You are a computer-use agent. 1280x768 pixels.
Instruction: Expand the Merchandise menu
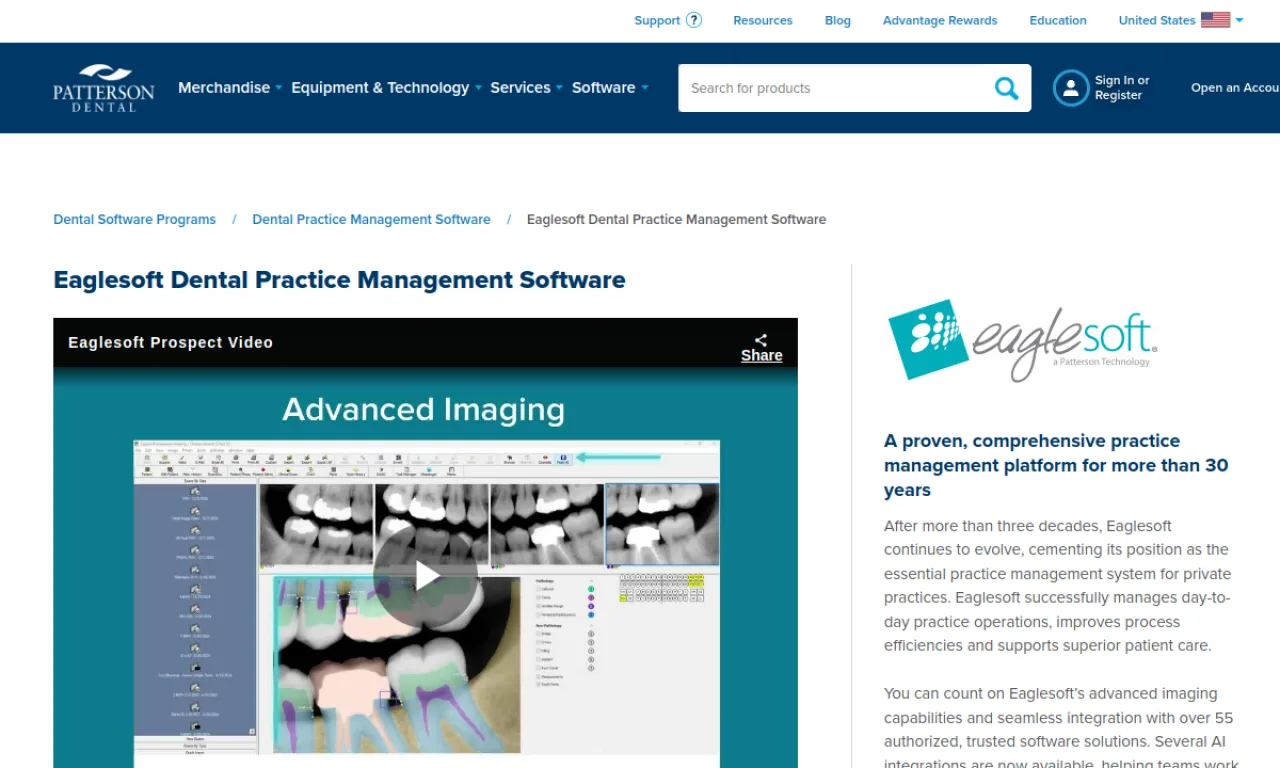(x=230, y=88)
